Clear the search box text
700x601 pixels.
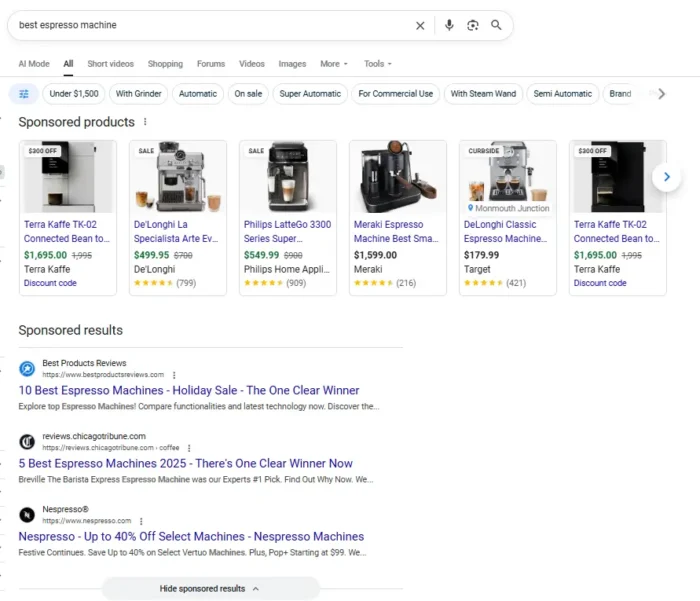420,25
